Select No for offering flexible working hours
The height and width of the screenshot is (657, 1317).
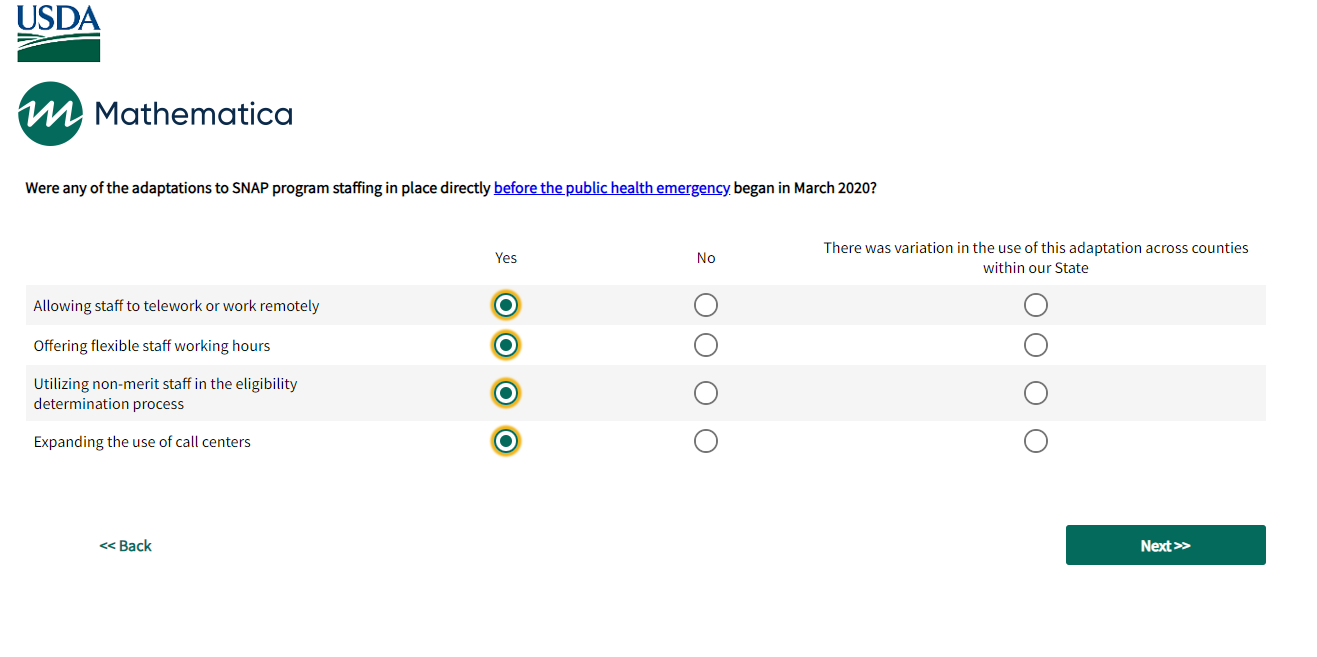[706, 345]
